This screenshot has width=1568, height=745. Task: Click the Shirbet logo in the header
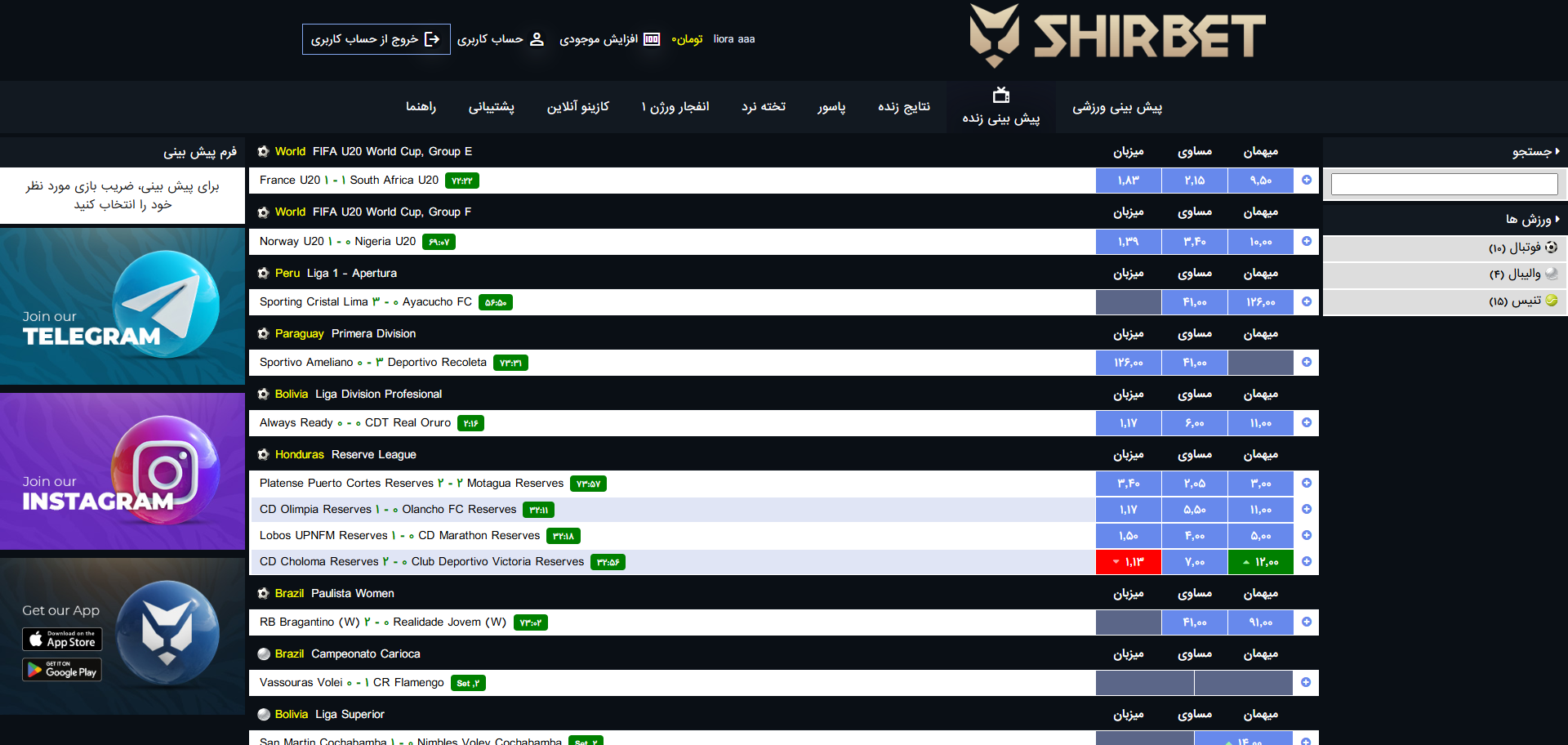(1117, 37)
